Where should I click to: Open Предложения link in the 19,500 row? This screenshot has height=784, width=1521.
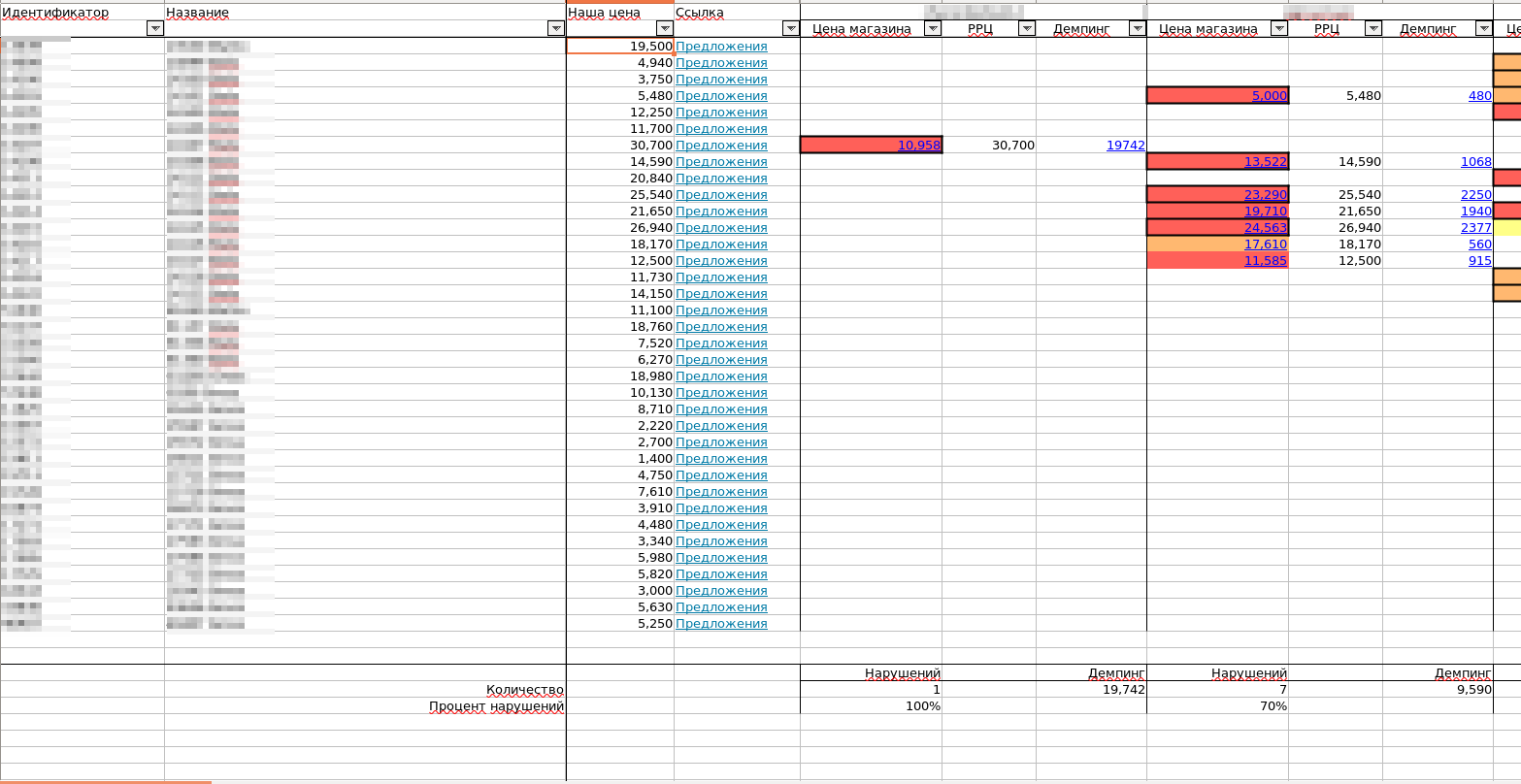click(721, 47)
